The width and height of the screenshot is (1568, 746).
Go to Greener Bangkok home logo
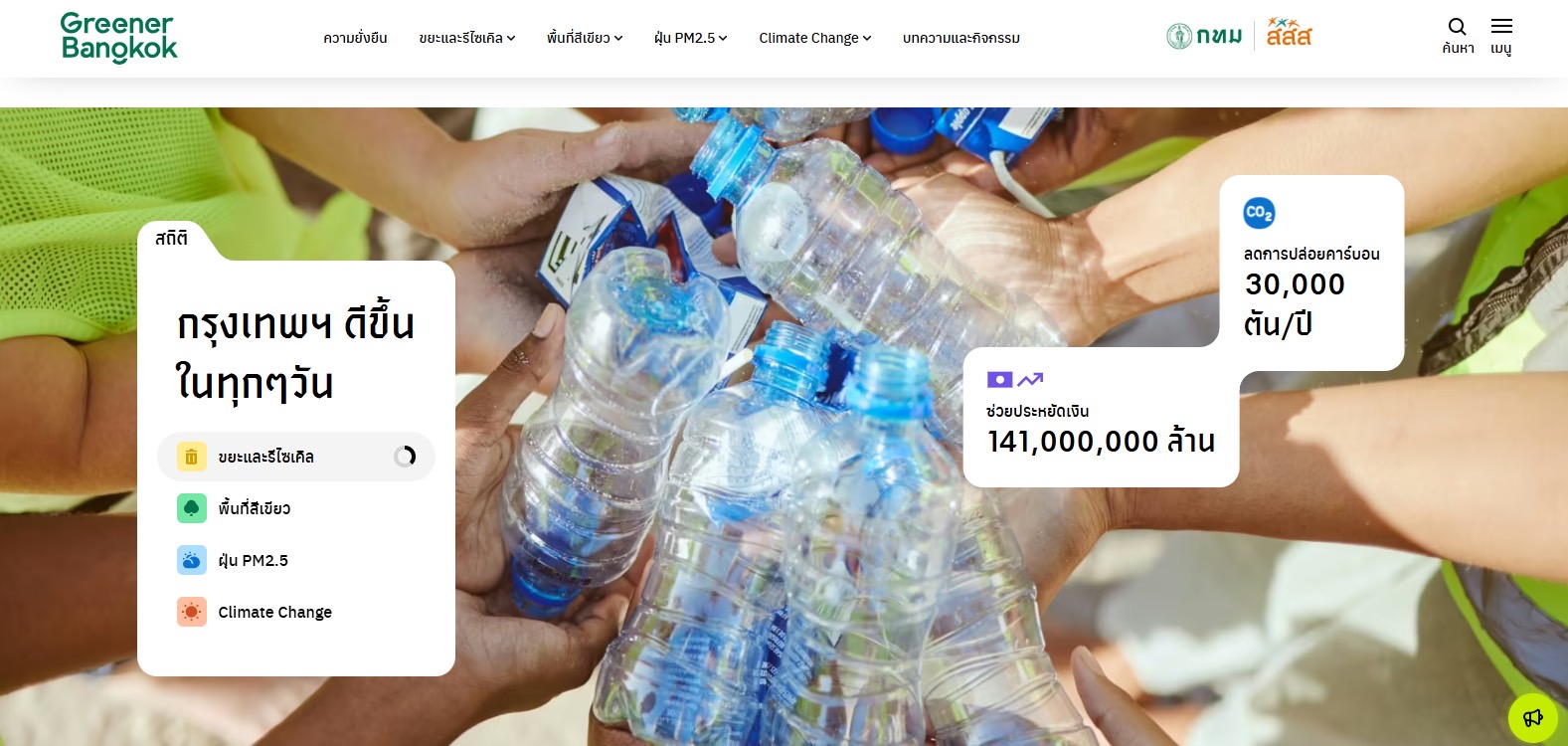118,38
